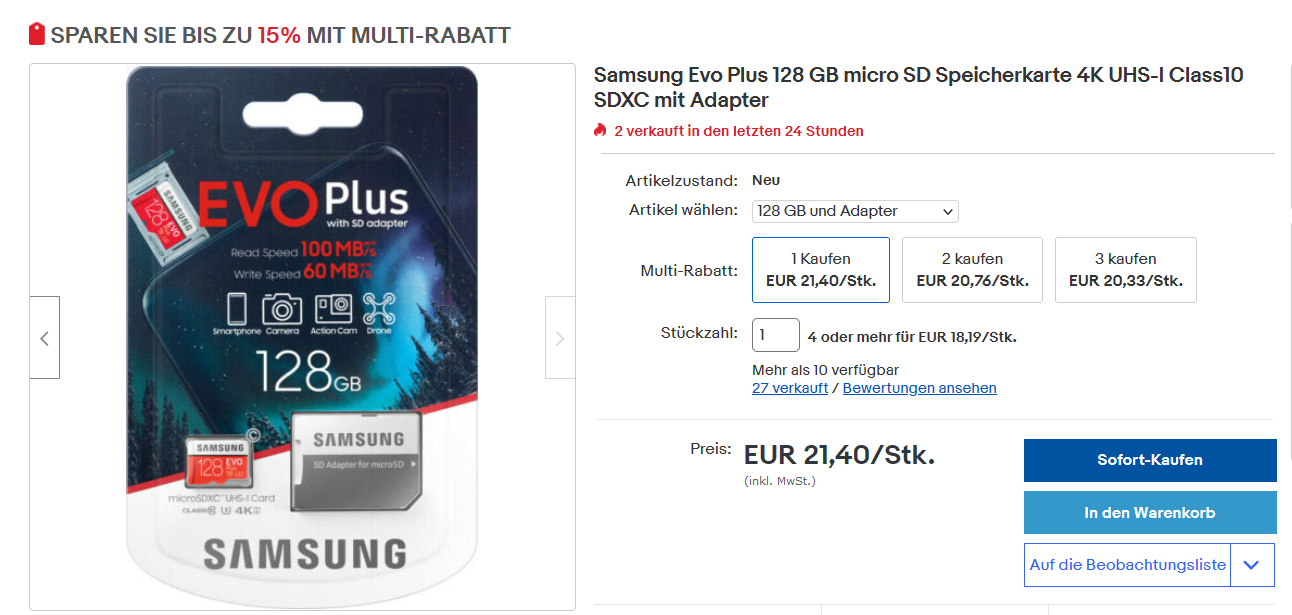Image resolution: width=1292 pixels, height=615 pixels.
Task: Open the 27 verkauft link
Action: point(790,388)
